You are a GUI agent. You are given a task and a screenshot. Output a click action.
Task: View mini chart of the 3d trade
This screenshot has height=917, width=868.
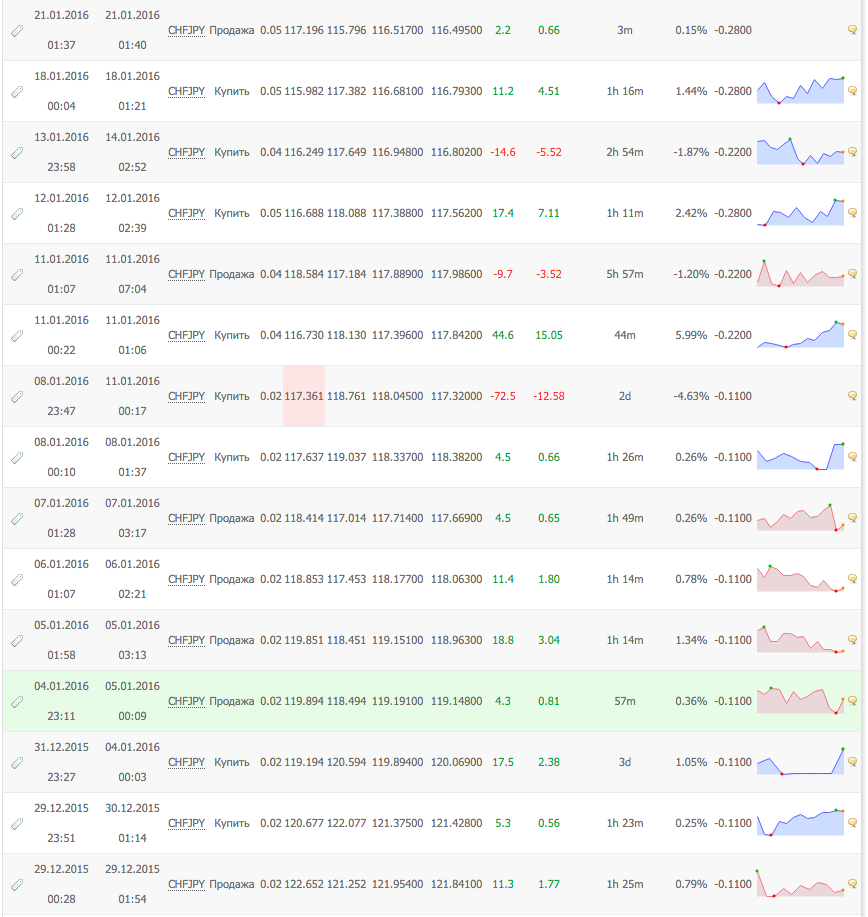tap(800, 761)
